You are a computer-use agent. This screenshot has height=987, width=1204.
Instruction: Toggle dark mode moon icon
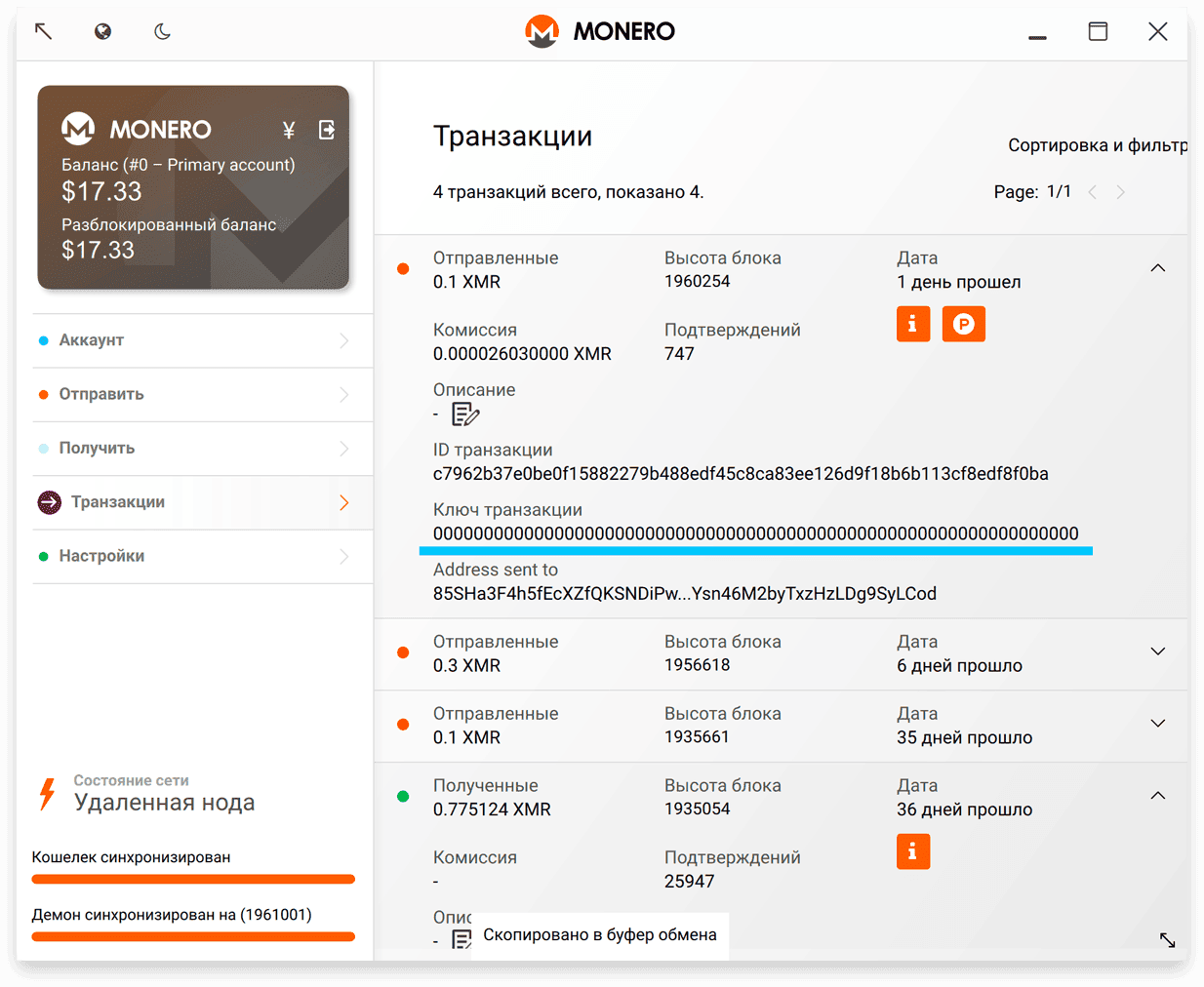[x=162, y=31]
